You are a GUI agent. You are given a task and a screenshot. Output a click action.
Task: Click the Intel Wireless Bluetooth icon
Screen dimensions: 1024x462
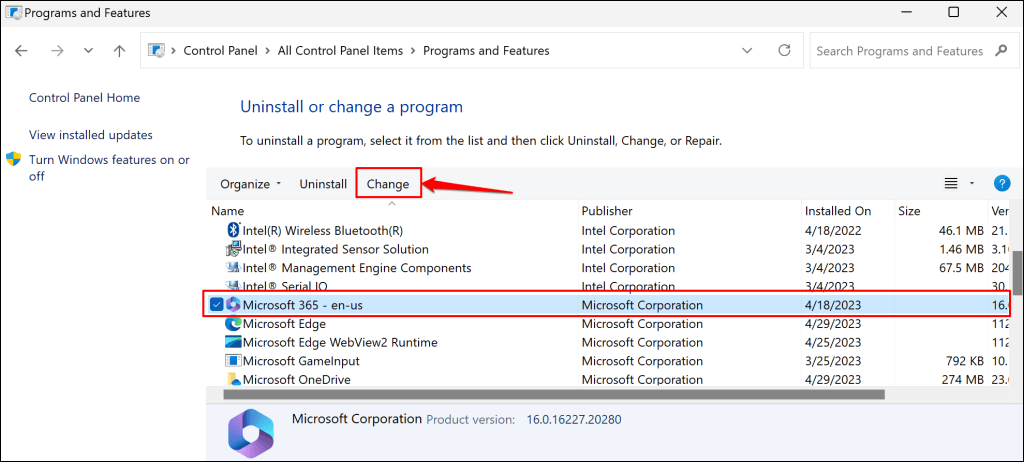(x=233, y=230)
